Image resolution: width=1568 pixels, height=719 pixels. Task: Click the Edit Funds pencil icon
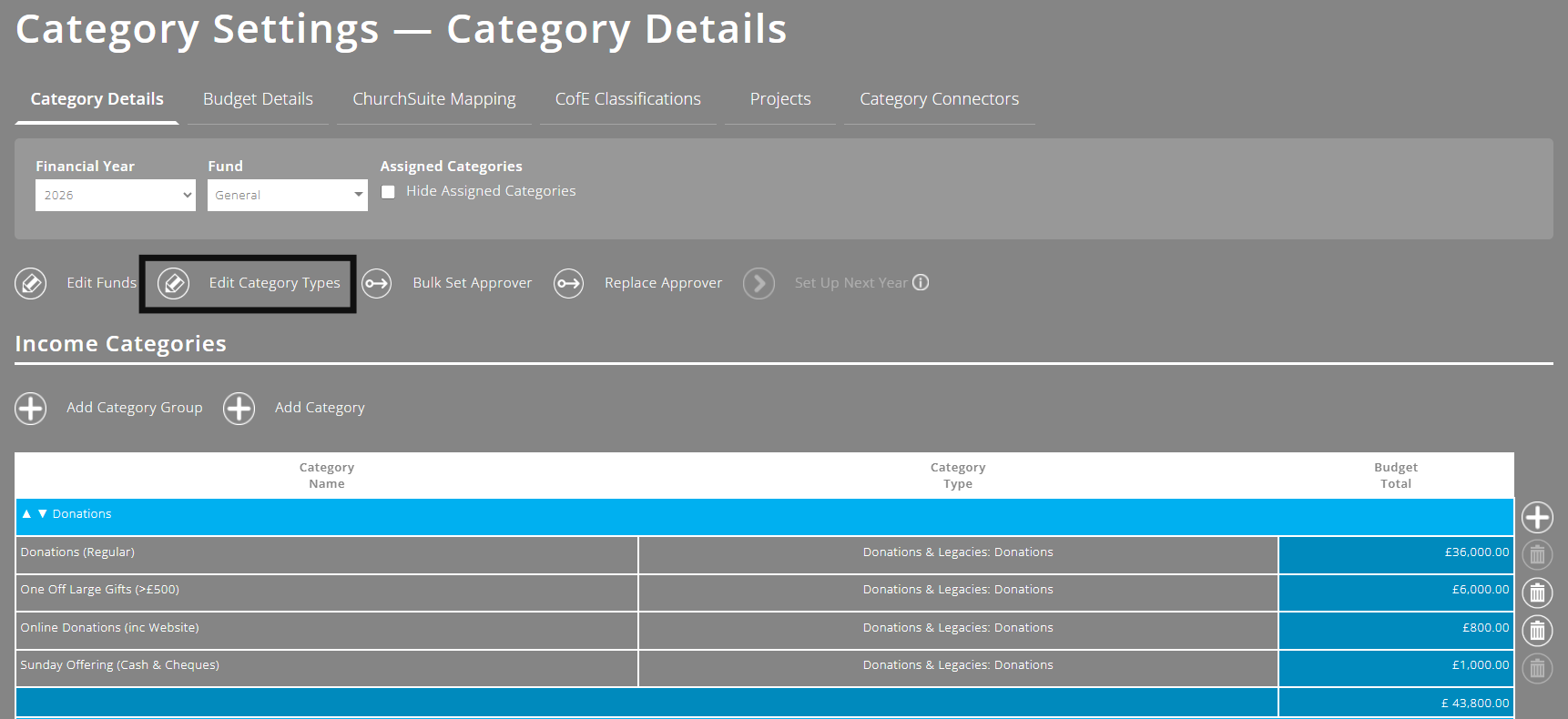point(31,283)
